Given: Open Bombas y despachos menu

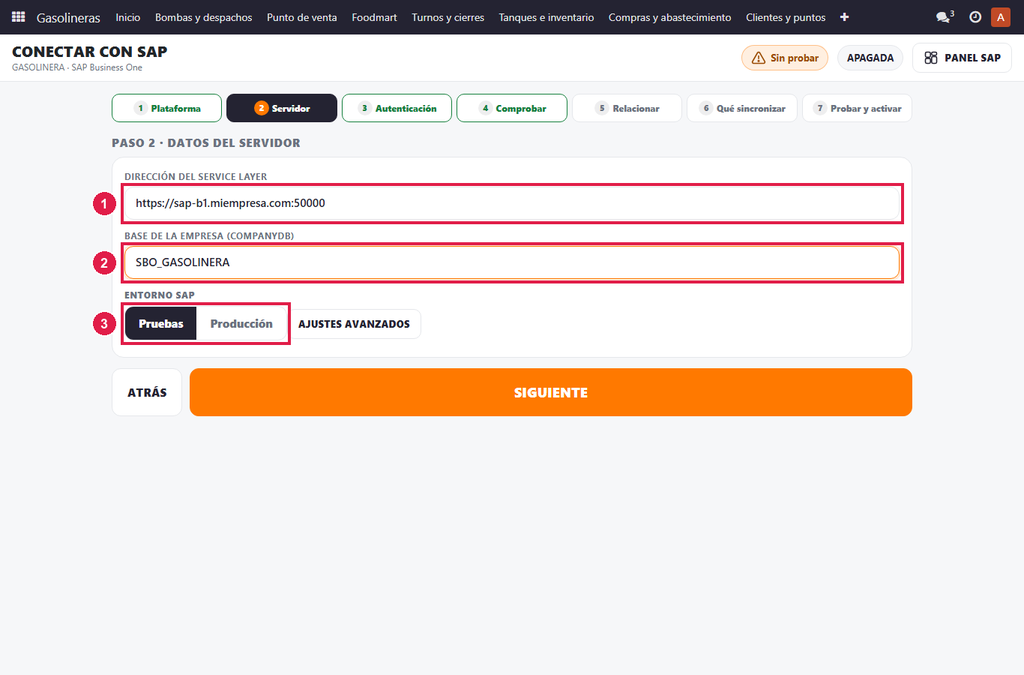Looking at the screenshot, I should [x=204, y=18].
